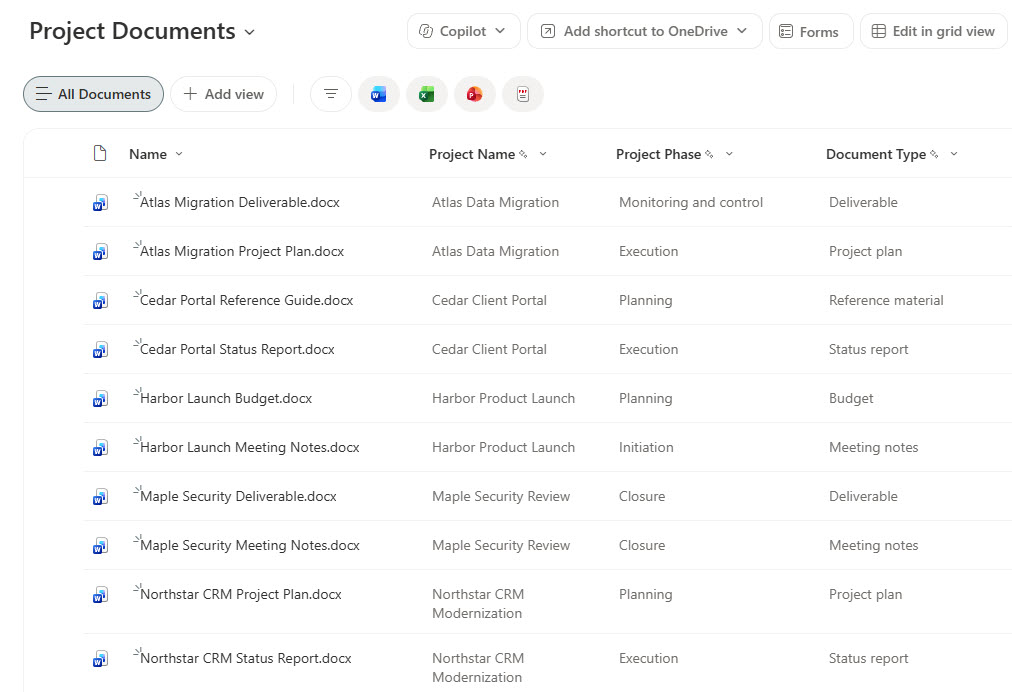This screenshot has height=692, width=1012.
Task: Click Maple Security Review in Deliverable row
Action: click(501, 497)
